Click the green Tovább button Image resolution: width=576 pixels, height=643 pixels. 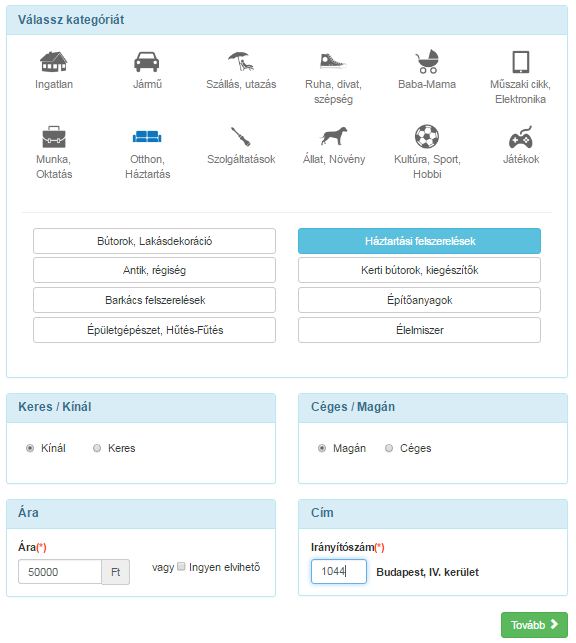[534, 625]
